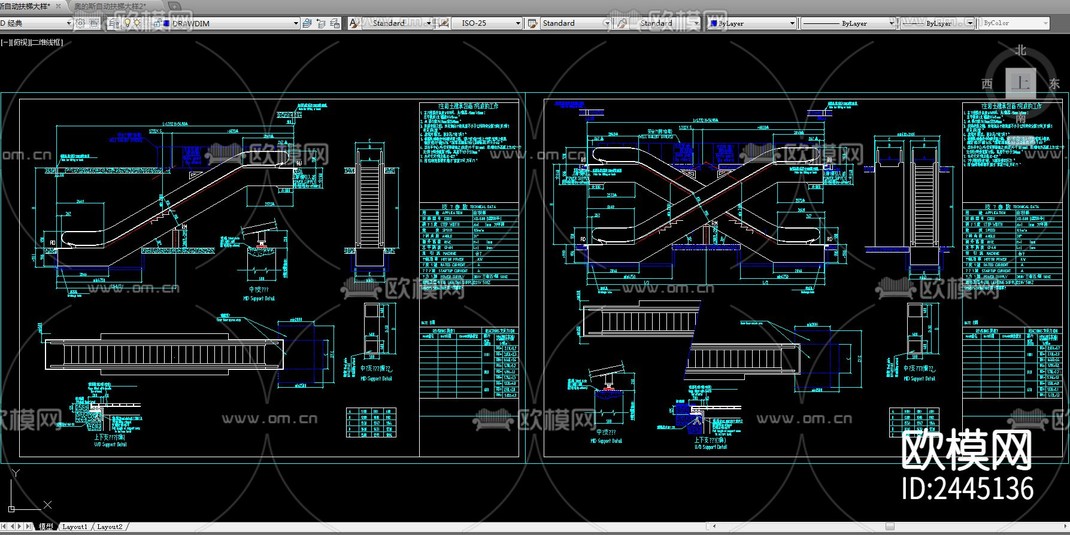Expand text style Standard dropdown

429,23
